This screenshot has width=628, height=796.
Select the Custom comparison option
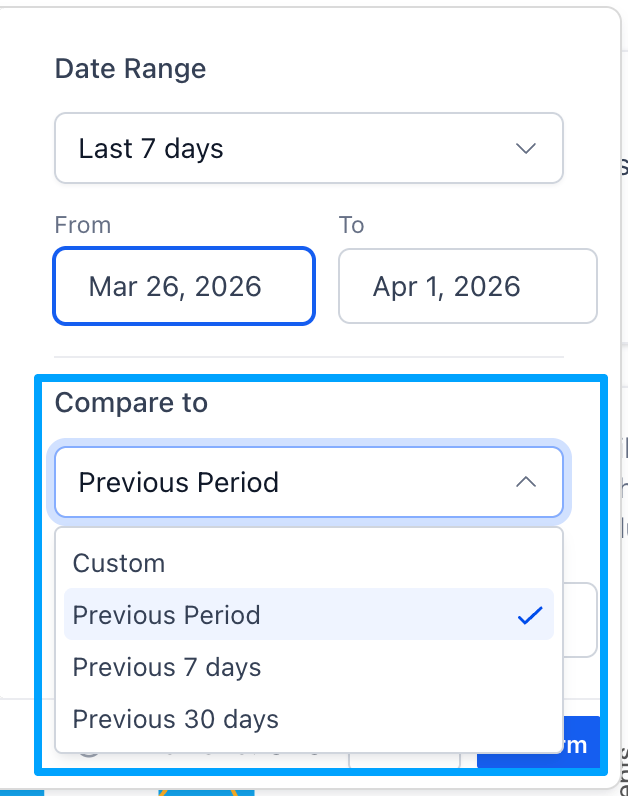click(119, 563)
